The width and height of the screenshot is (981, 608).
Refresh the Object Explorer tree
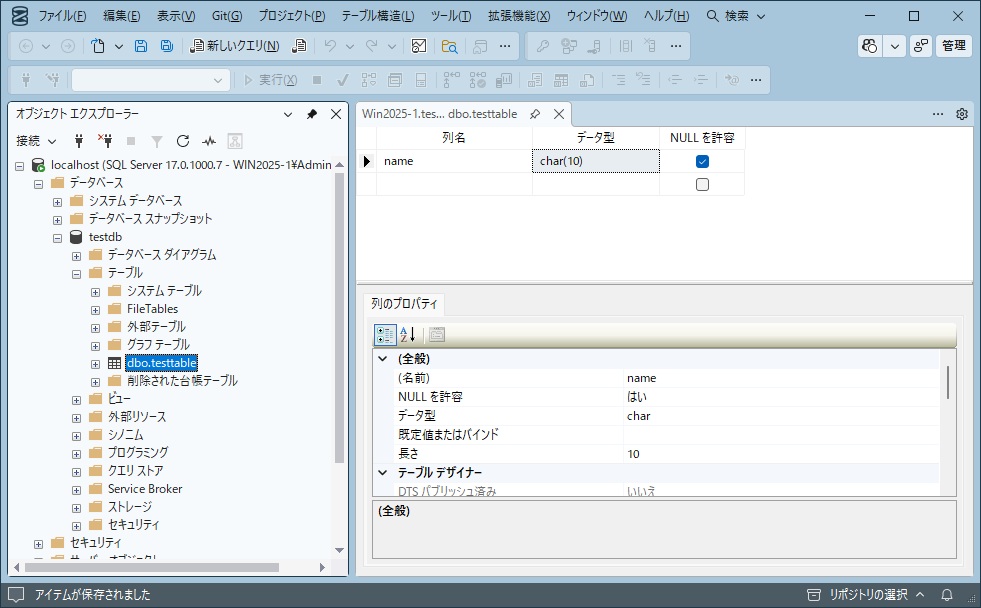point(183,141)
